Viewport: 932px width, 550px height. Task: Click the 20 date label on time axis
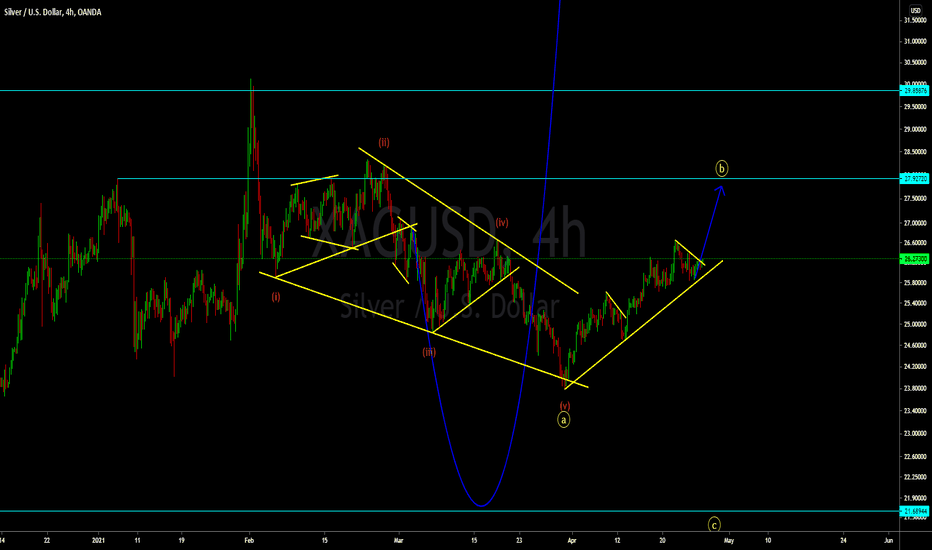coord(662,540)
